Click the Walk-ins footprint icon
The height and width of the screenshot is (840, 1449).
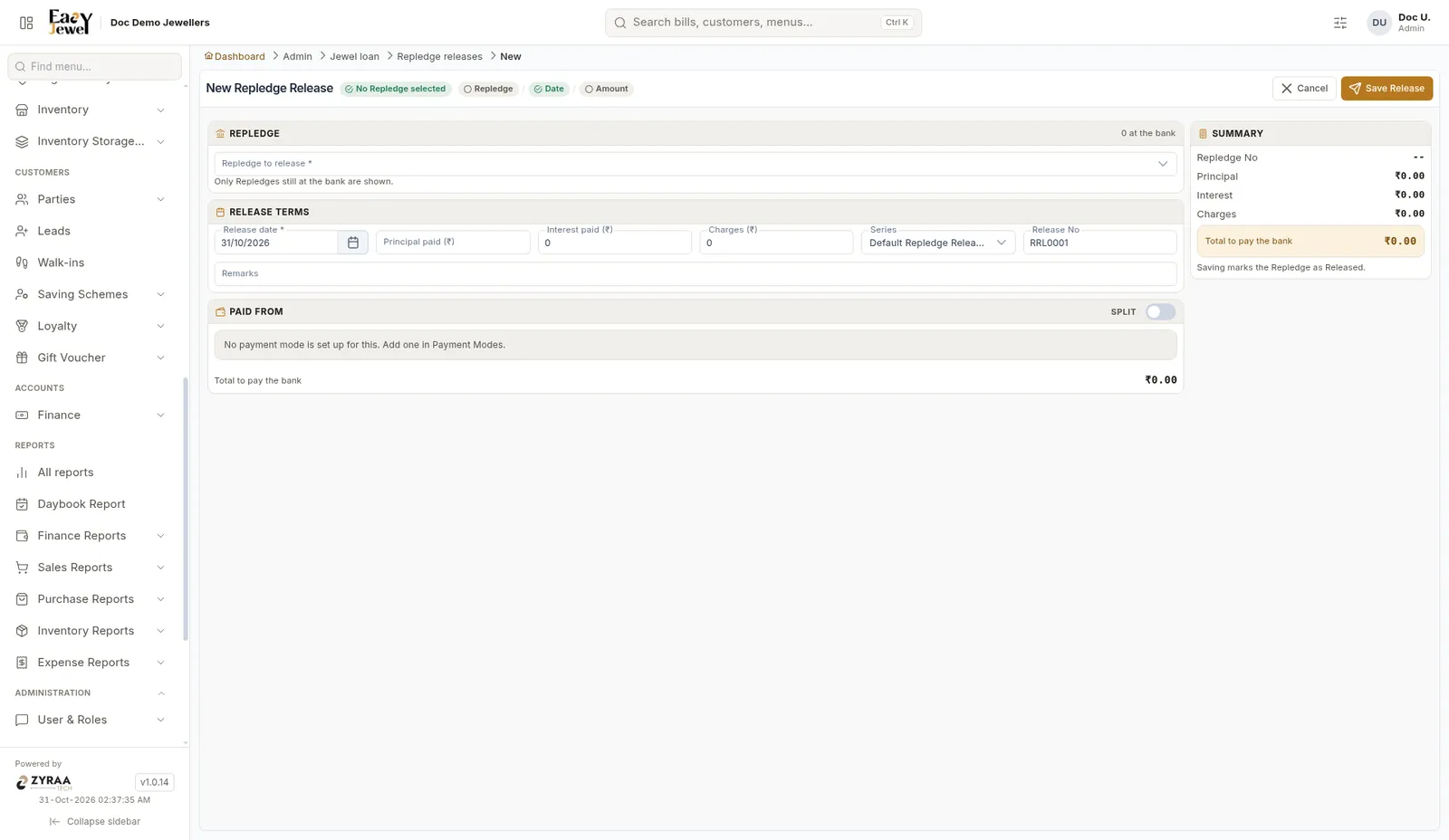(x=22, y=262)
